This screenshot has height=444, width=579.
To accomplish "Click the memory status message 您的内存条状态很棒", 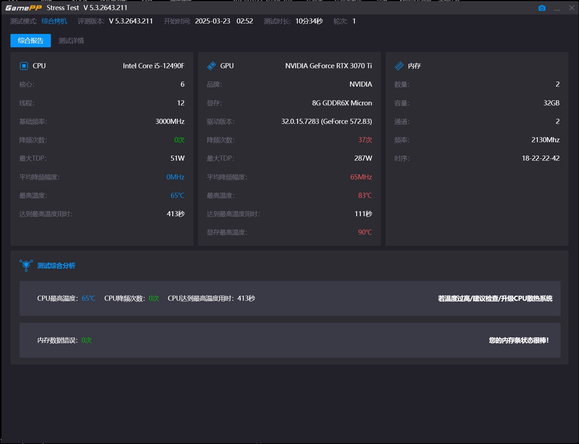I will coord(519,340).
